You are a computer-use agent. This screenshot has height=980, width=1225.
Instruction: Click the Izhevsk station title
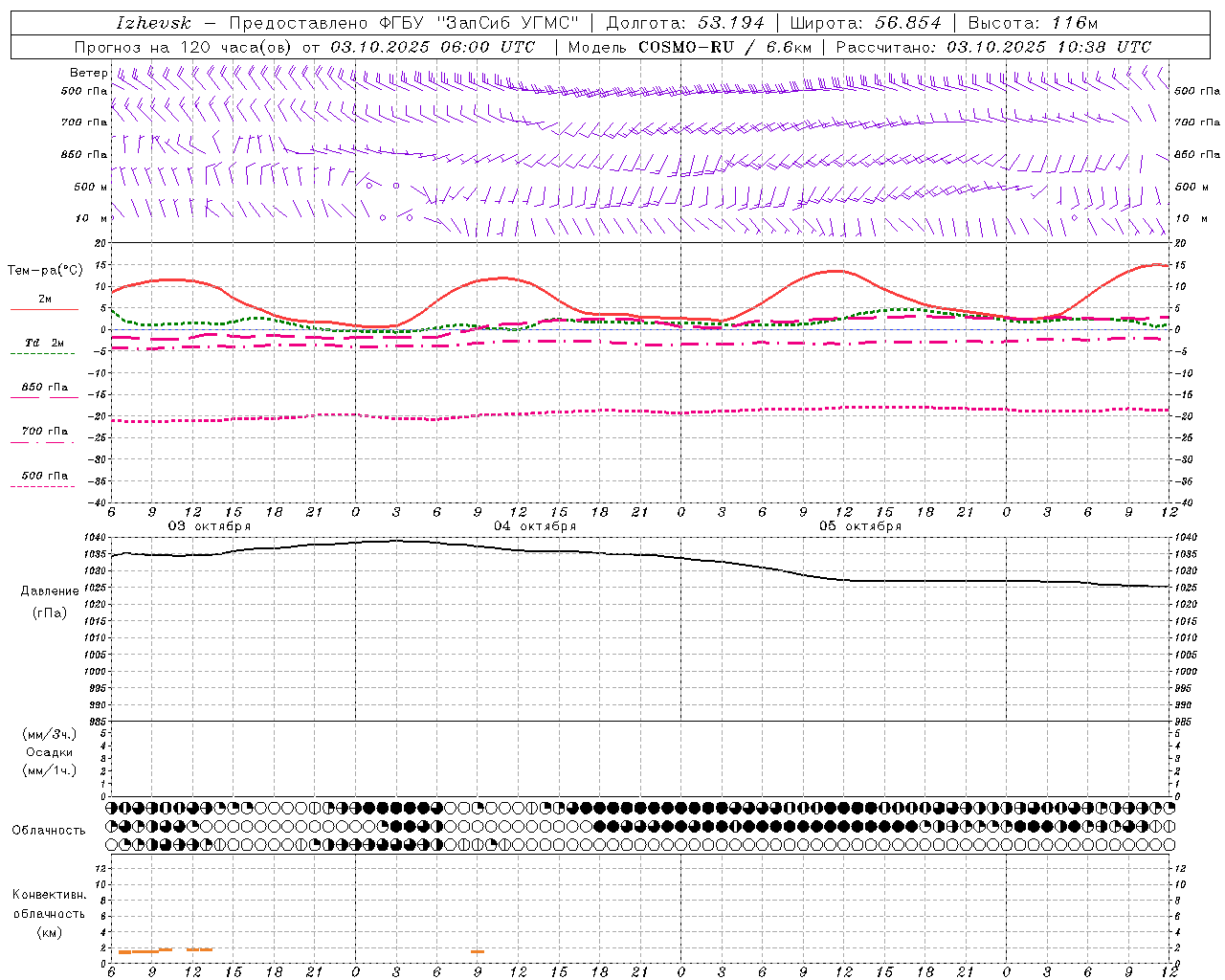tap(153, 23)
